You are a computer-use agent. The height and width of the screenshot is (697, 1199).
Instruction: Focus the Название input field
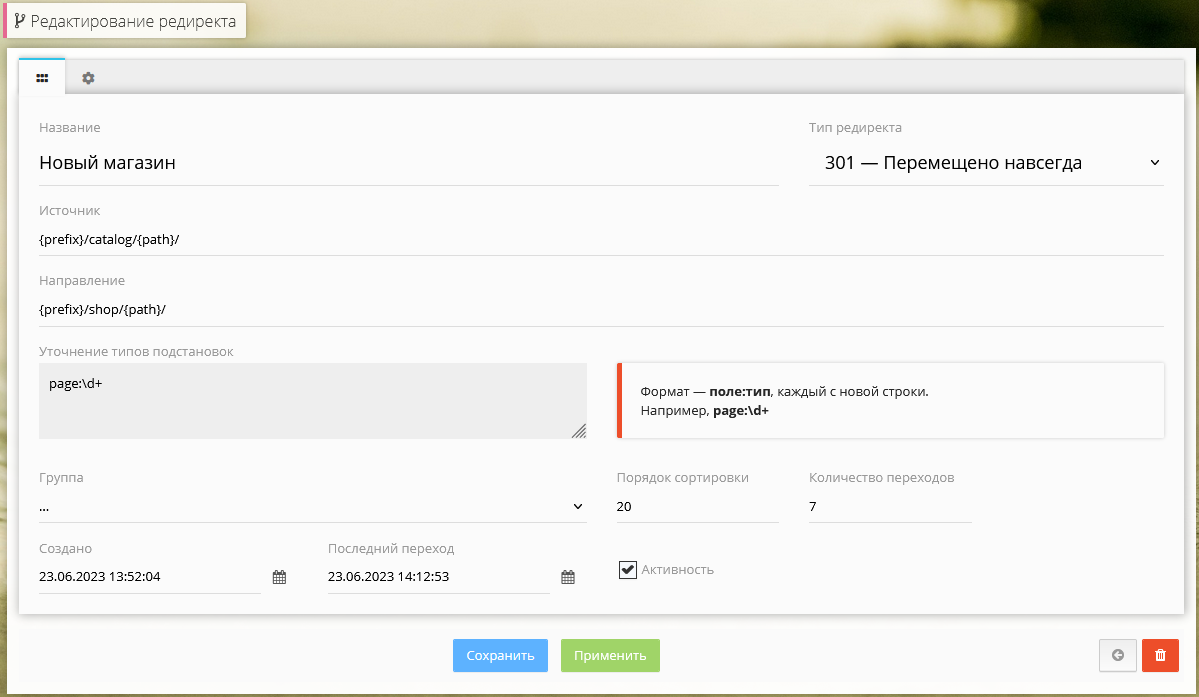[408, 163]
